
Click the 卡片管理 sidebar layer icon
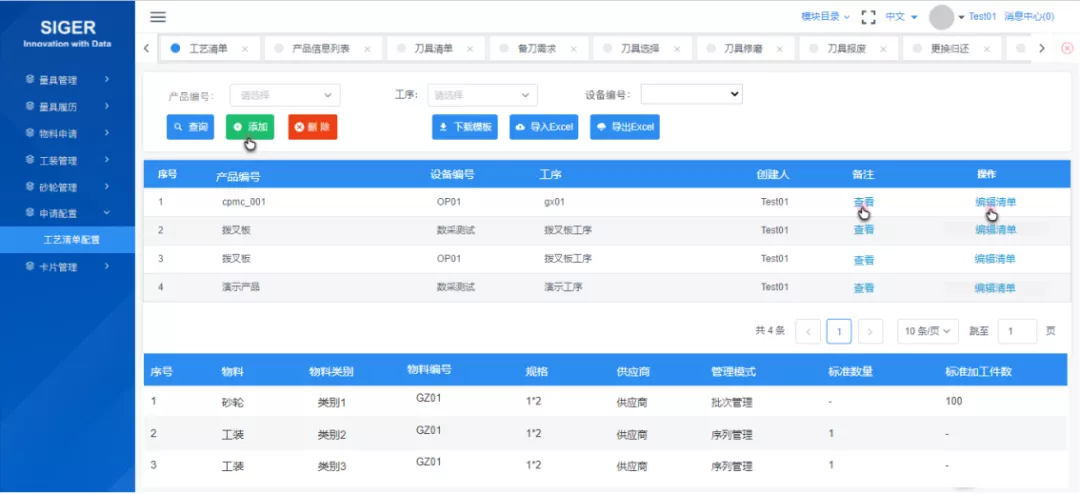coord(30,267)
